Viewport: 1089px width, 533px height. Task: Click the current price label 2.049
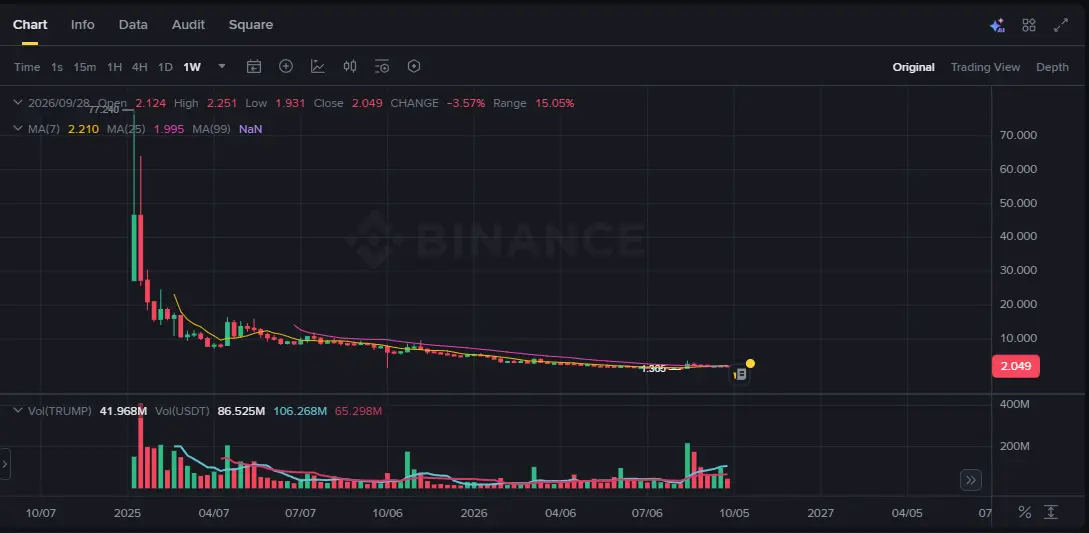click(1016, 366)
